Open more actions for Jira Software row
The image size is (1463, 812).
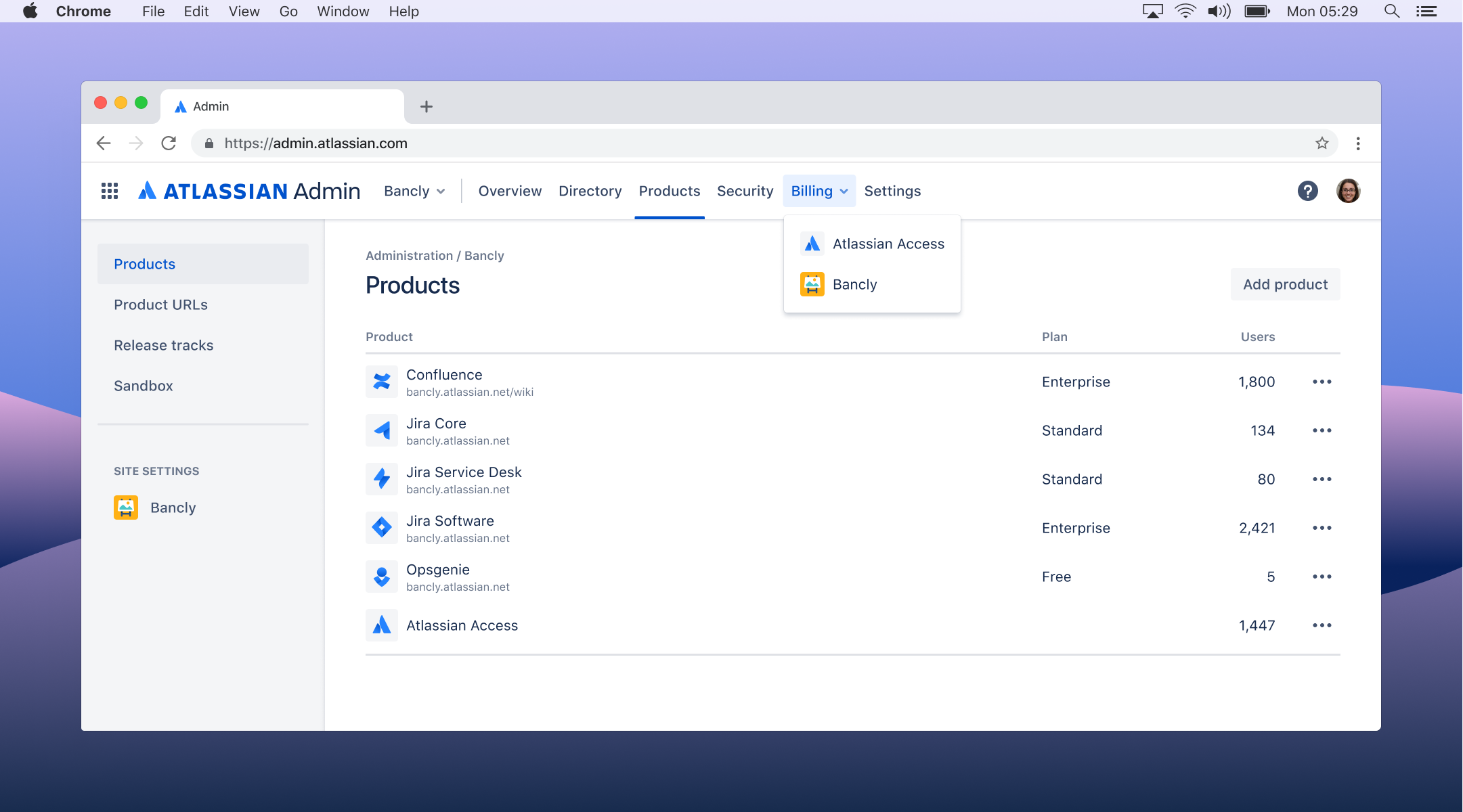click(x=1322, y=528)
